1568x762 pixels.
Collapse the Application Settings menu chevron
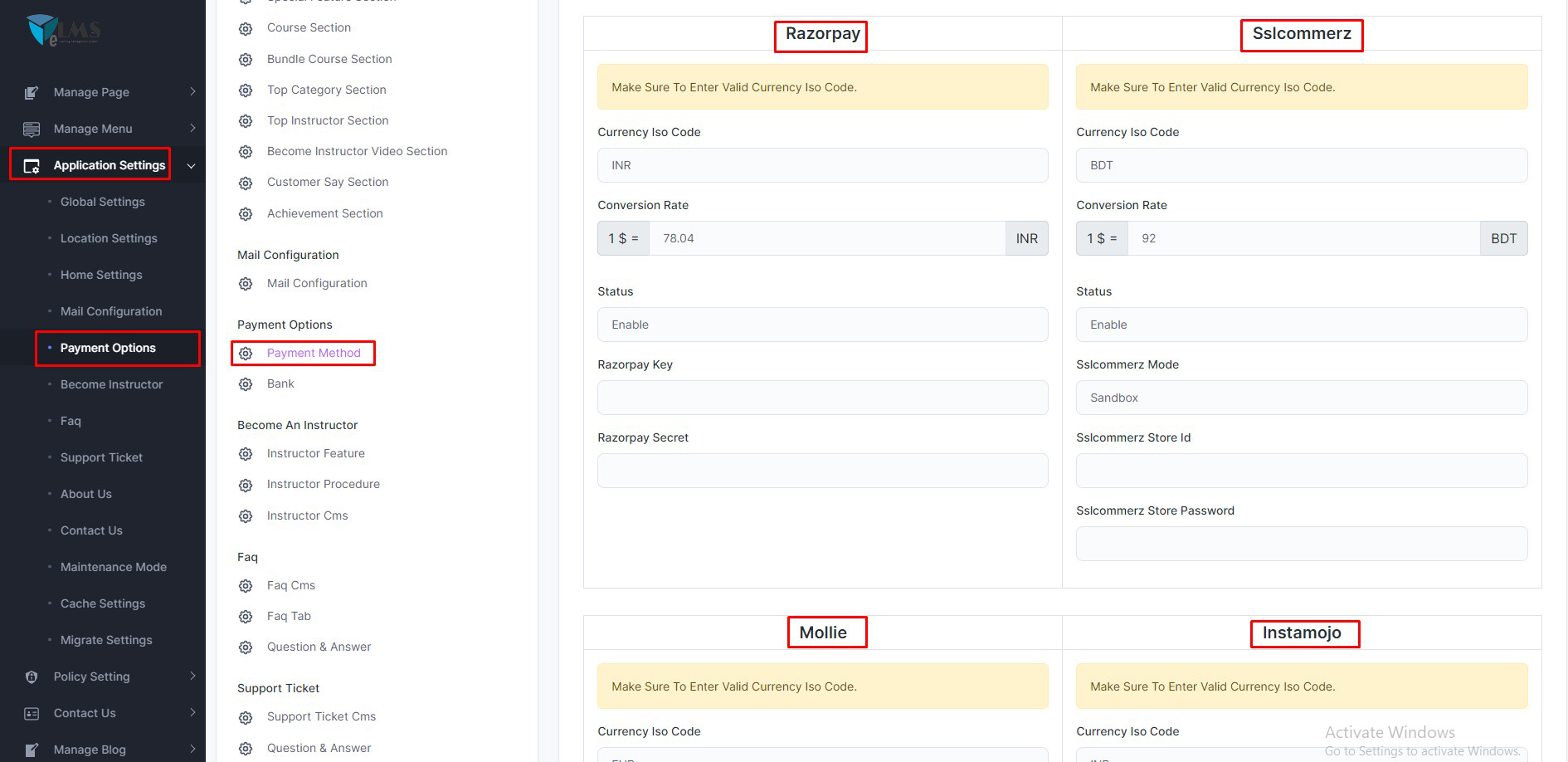[x=191, y=166]
